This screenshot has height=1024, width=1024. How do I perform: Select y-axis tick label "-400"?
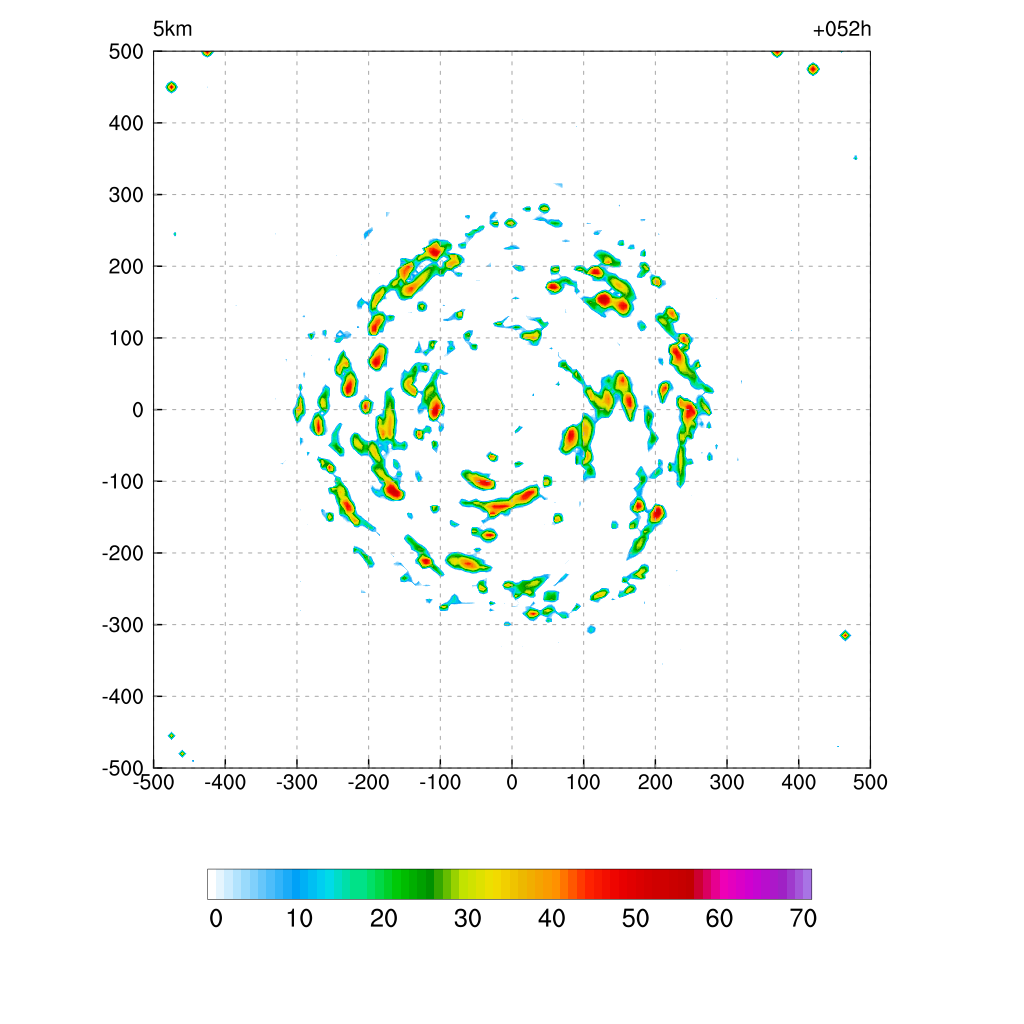coord(123,697)
